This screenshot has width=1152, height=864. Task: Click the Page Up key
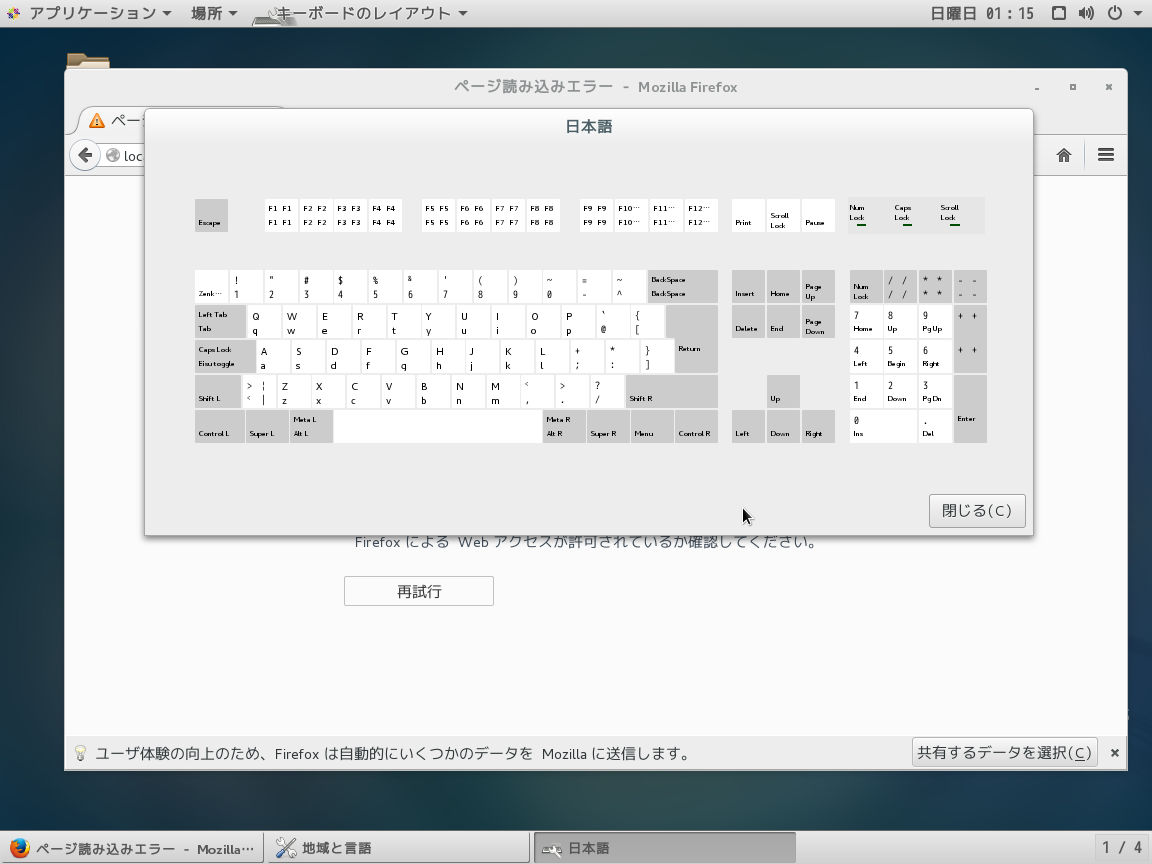[x=818, y=287]
